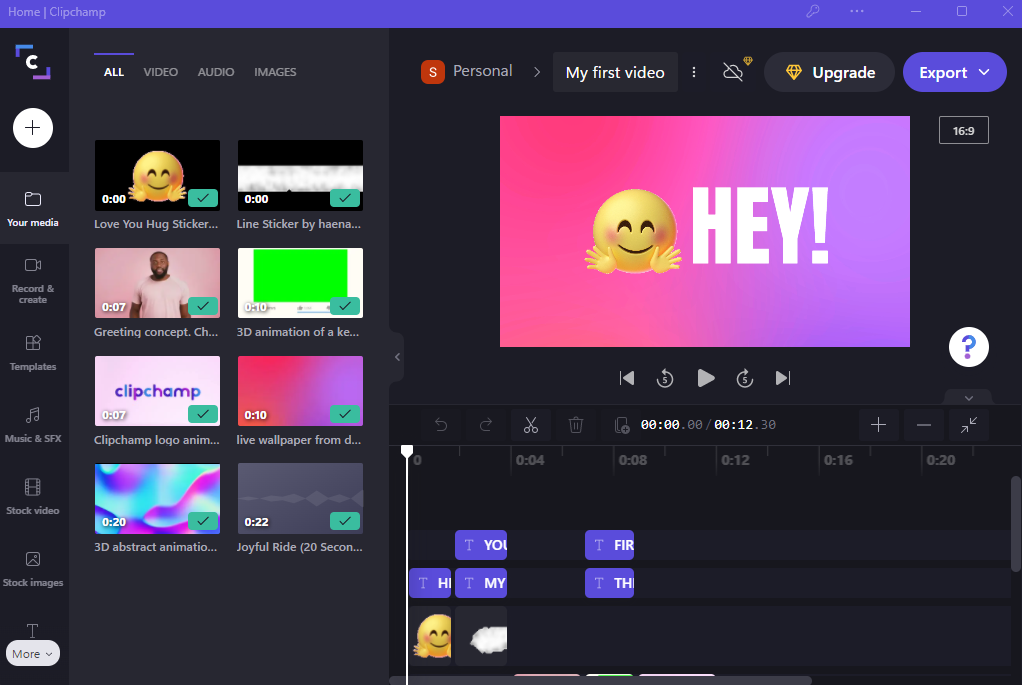
Task: Zoom in timeline with plus icon
Action: point(878,425)
